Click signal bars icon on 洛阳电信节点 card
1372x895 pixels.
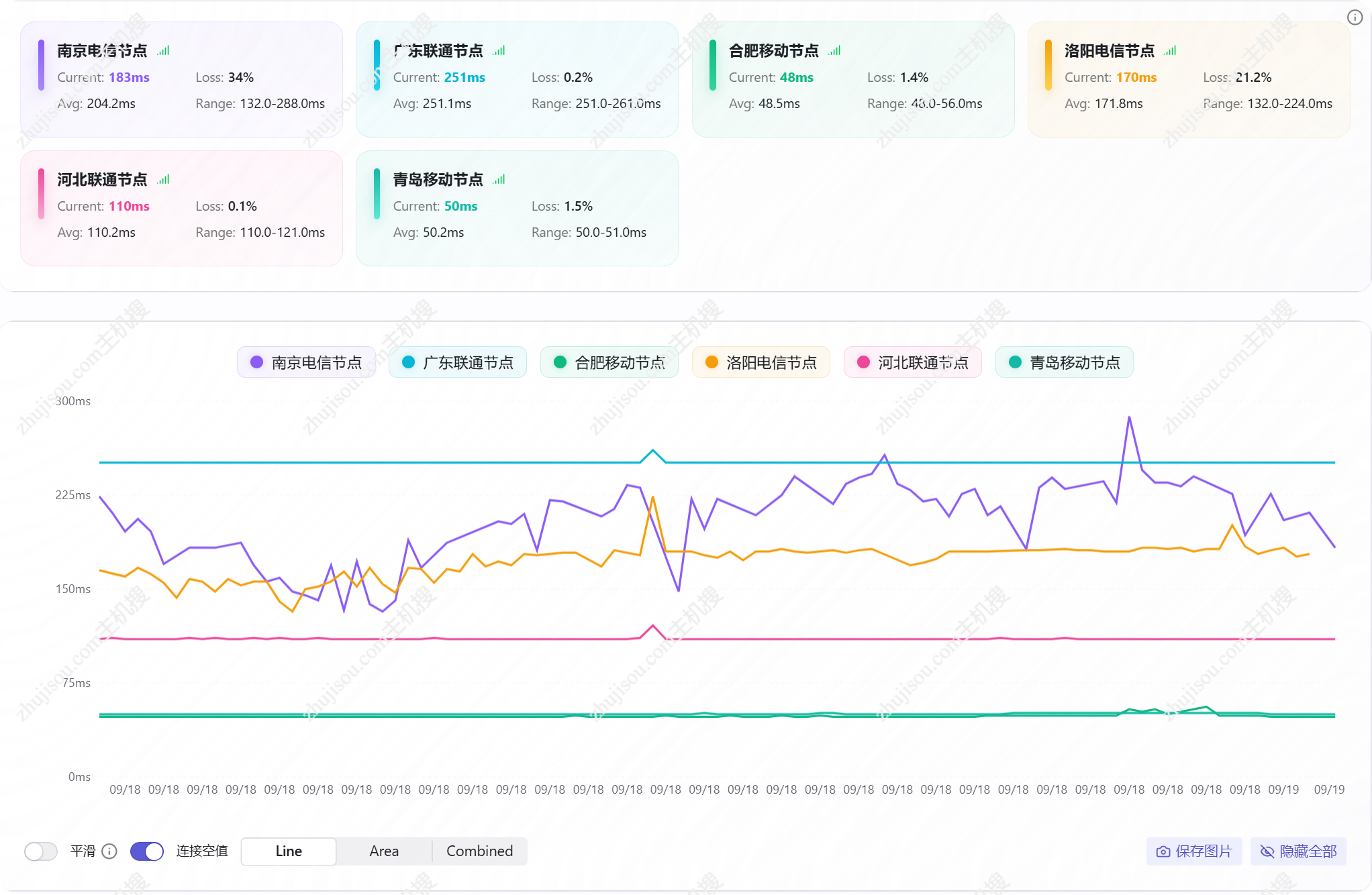tap(1170, 51)
